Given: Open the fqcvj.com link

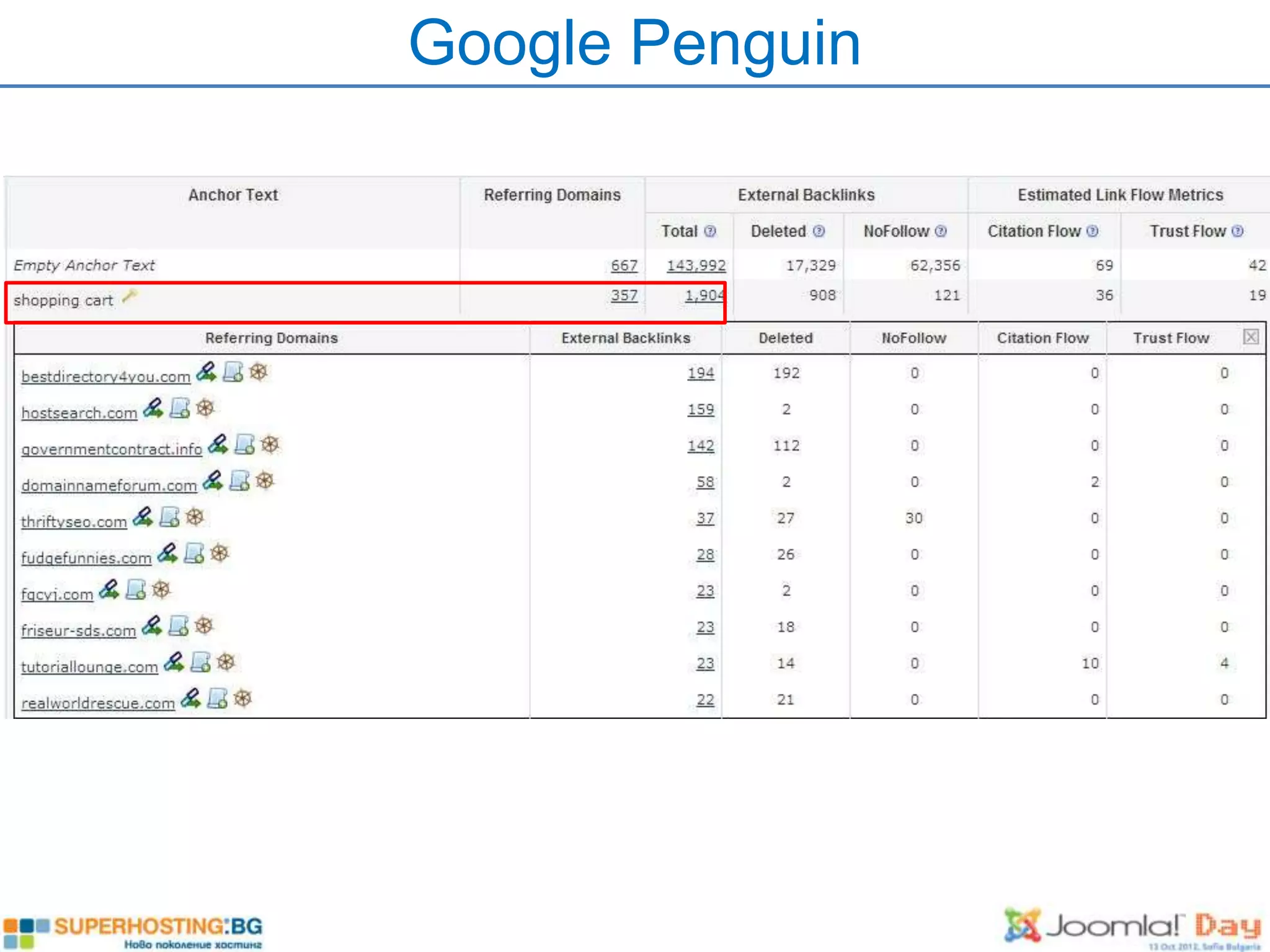Looking at the screenshot, I should pos(58,594).
